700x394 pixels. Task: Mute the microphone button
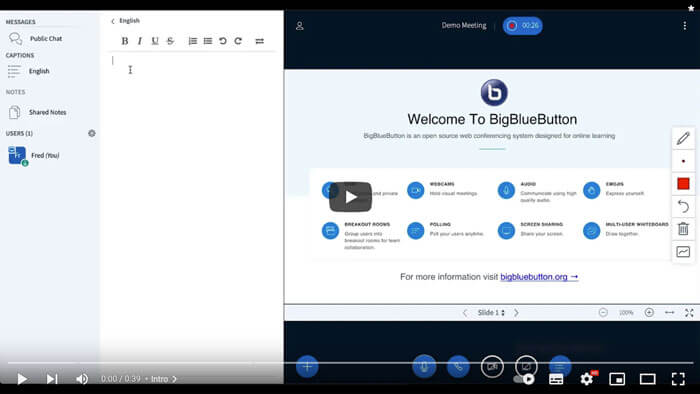[x=424, y=366]
